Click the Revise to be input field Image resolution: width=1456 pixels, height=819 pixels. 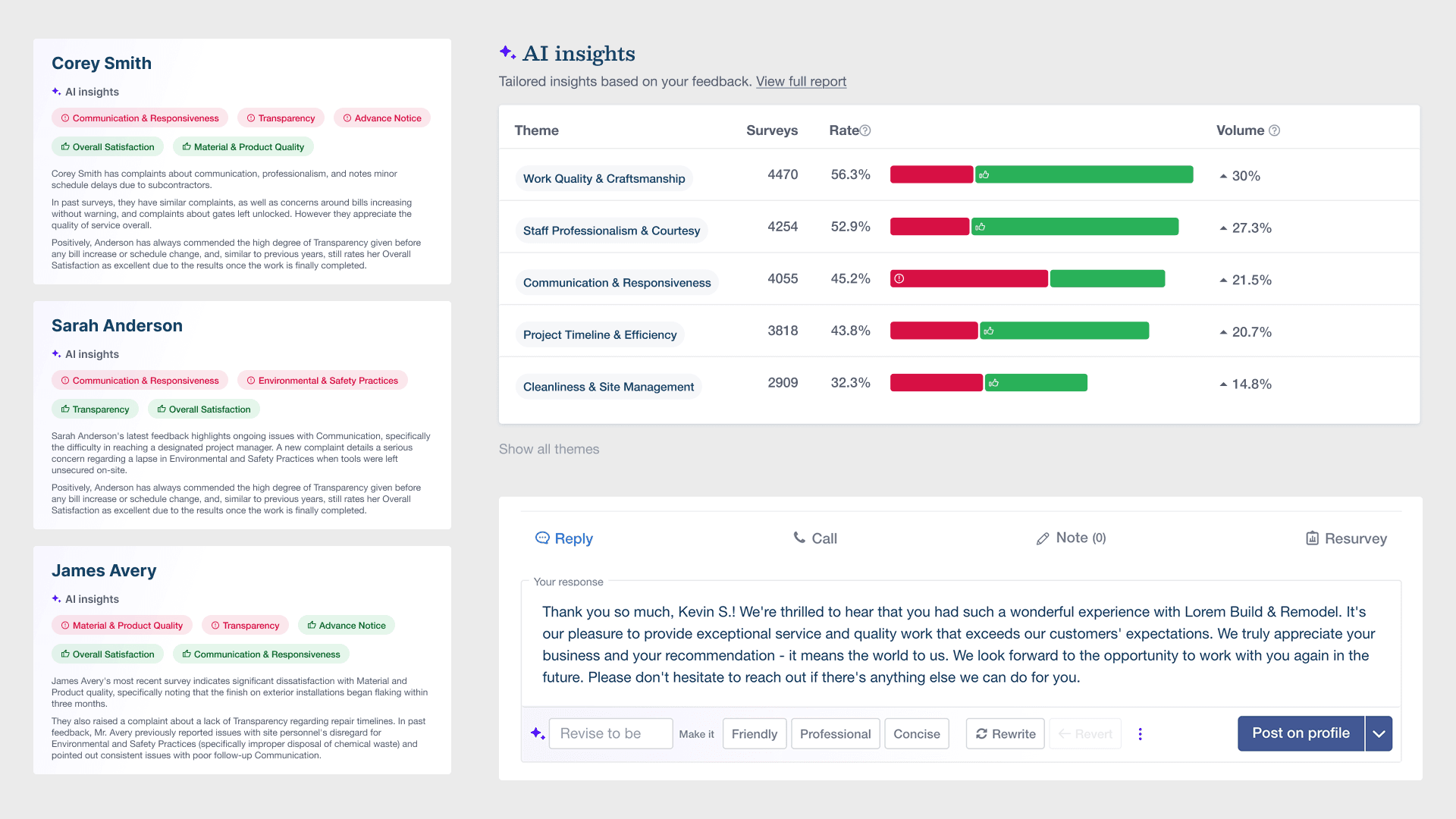(x=610, y=733)
